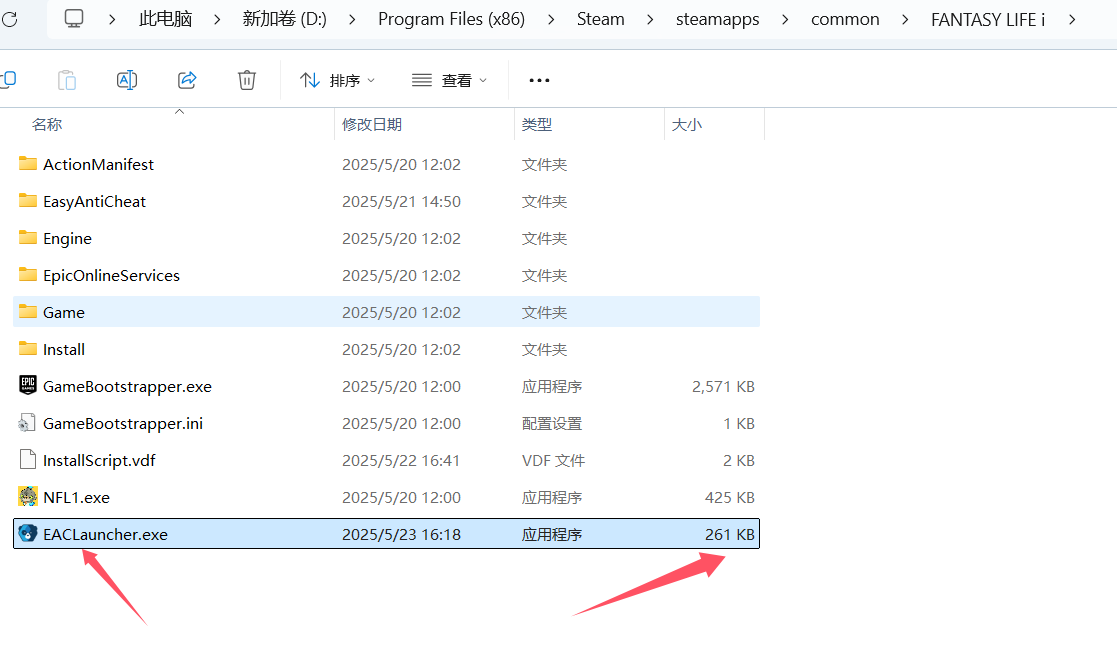The image size is (1117, 654).
Task: Click the NFL1.exe game icon
Action: (x=28, y=497)
